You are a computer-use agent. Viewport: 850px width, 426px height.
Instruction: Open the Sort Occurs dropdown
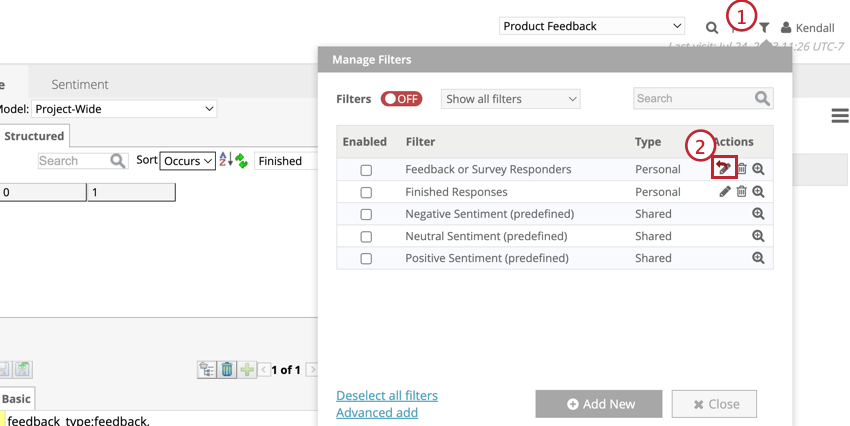tap(188, 161)
